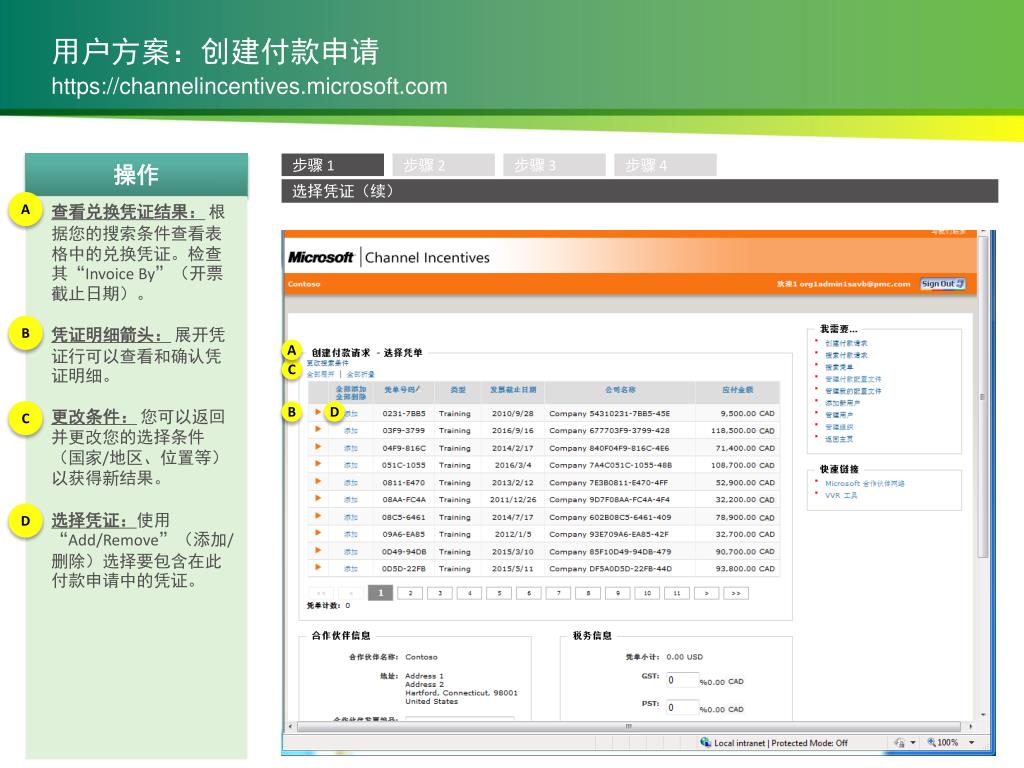Select the 步骤 2 tab
The height and width of the screenshot is (768, 1024).
point(443,165)
